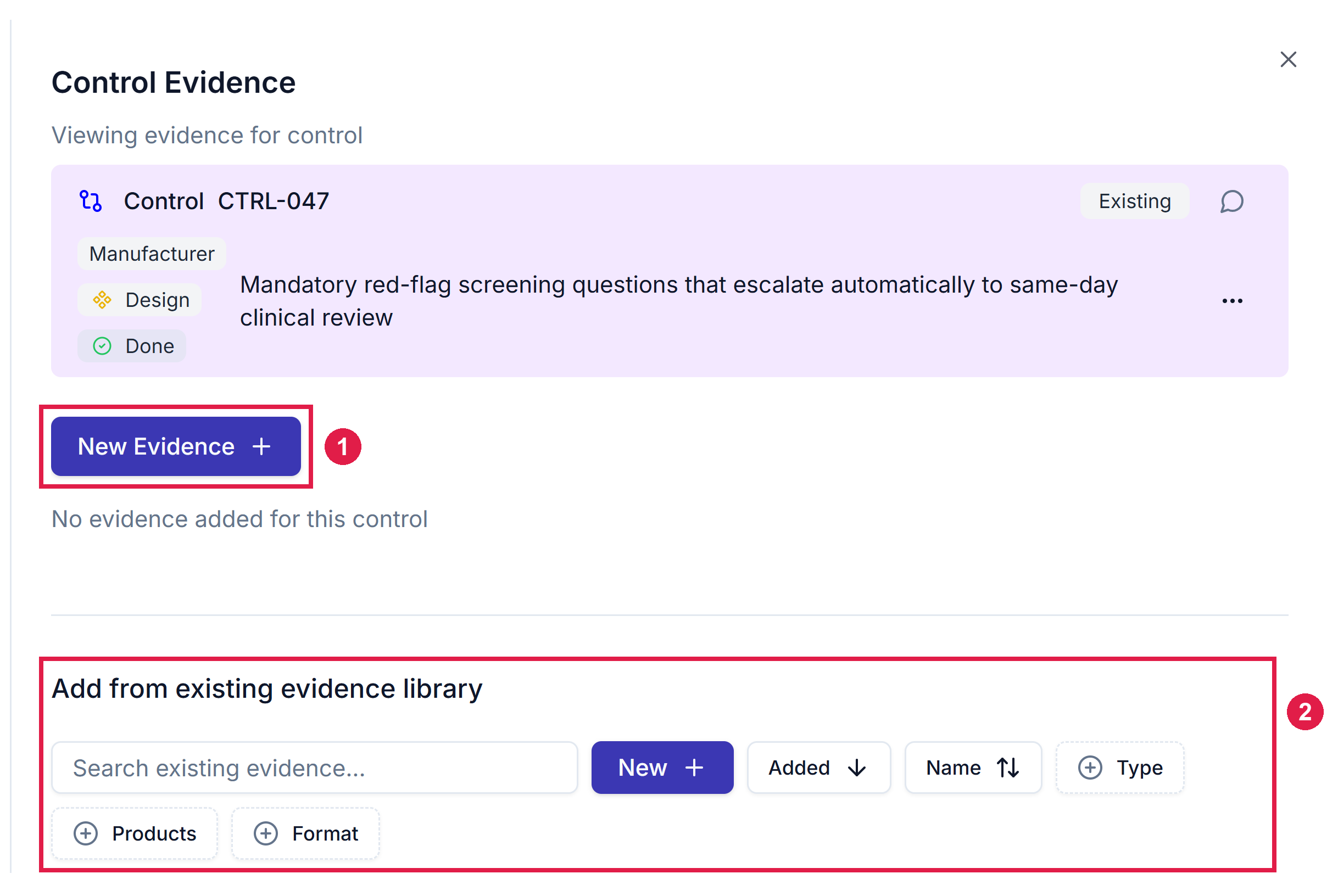
Task: Click the Existing badge
Action: click(1134, 201)
